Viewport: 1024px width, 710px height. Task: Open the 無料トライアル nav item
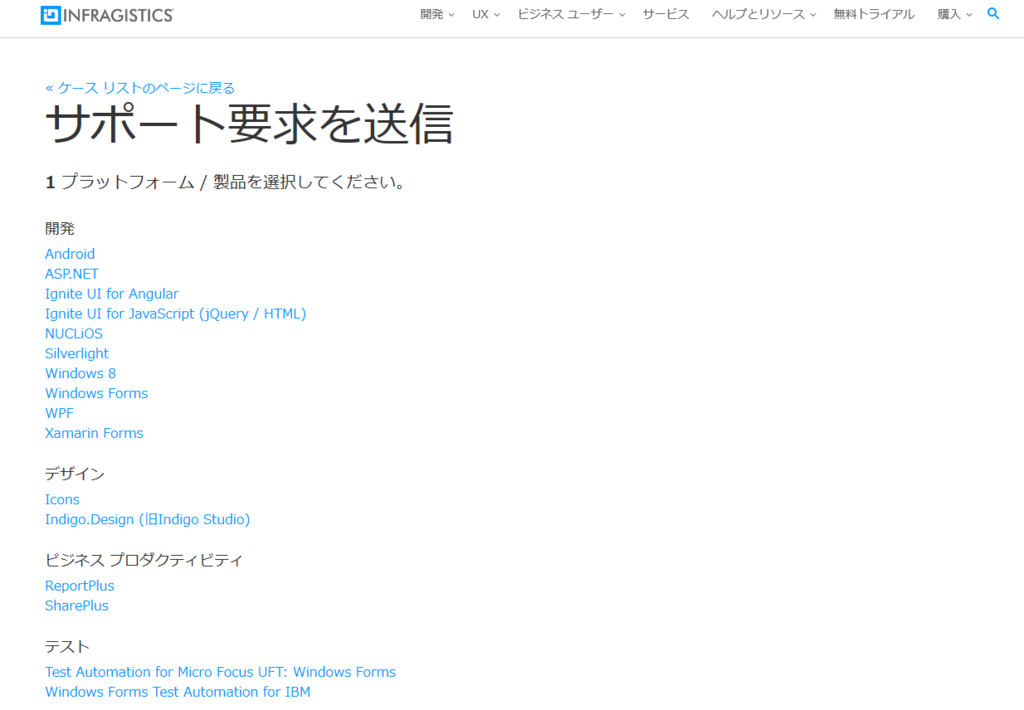coord(874,14)
